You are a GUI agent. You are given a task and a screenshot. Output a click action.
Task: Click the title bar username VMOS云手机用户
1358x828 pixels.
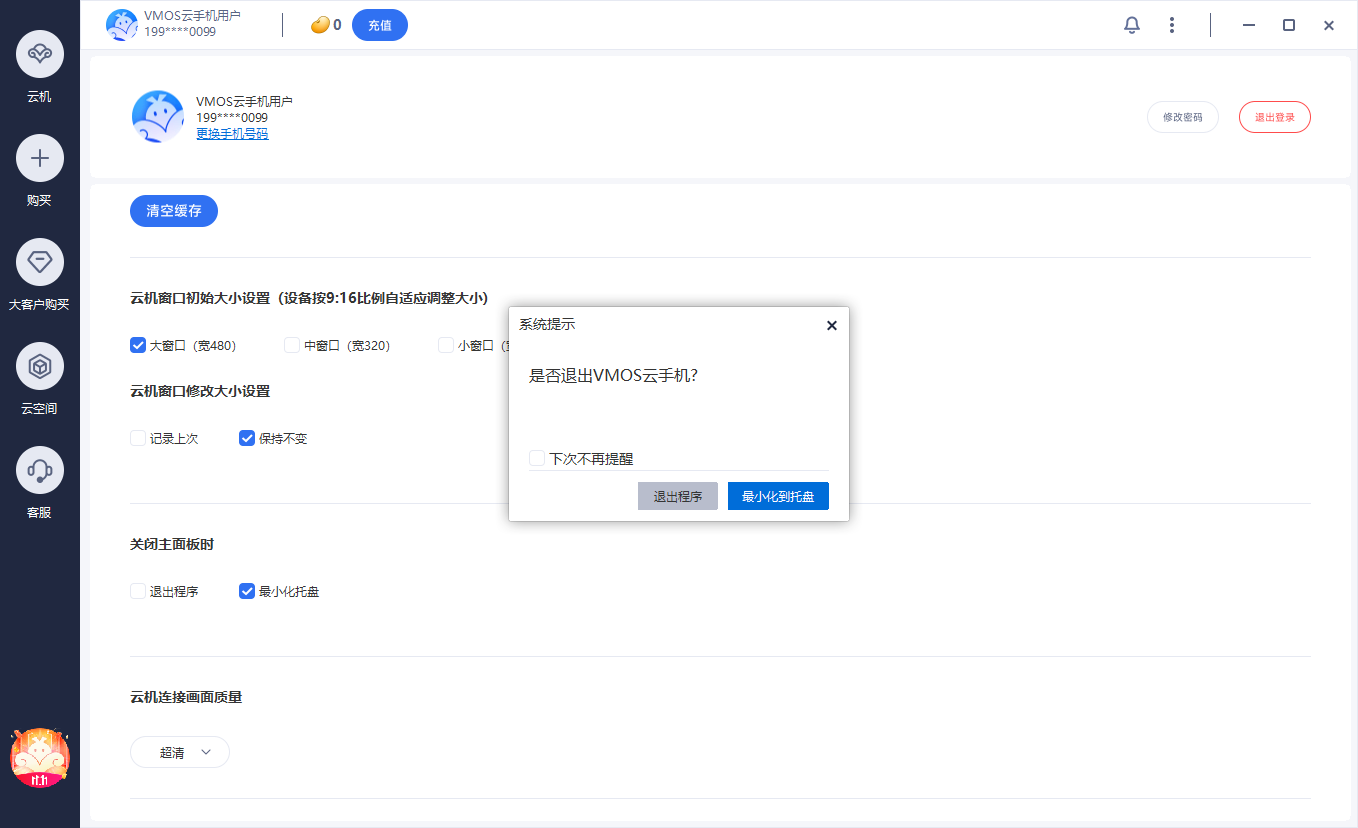pos(192,17)
